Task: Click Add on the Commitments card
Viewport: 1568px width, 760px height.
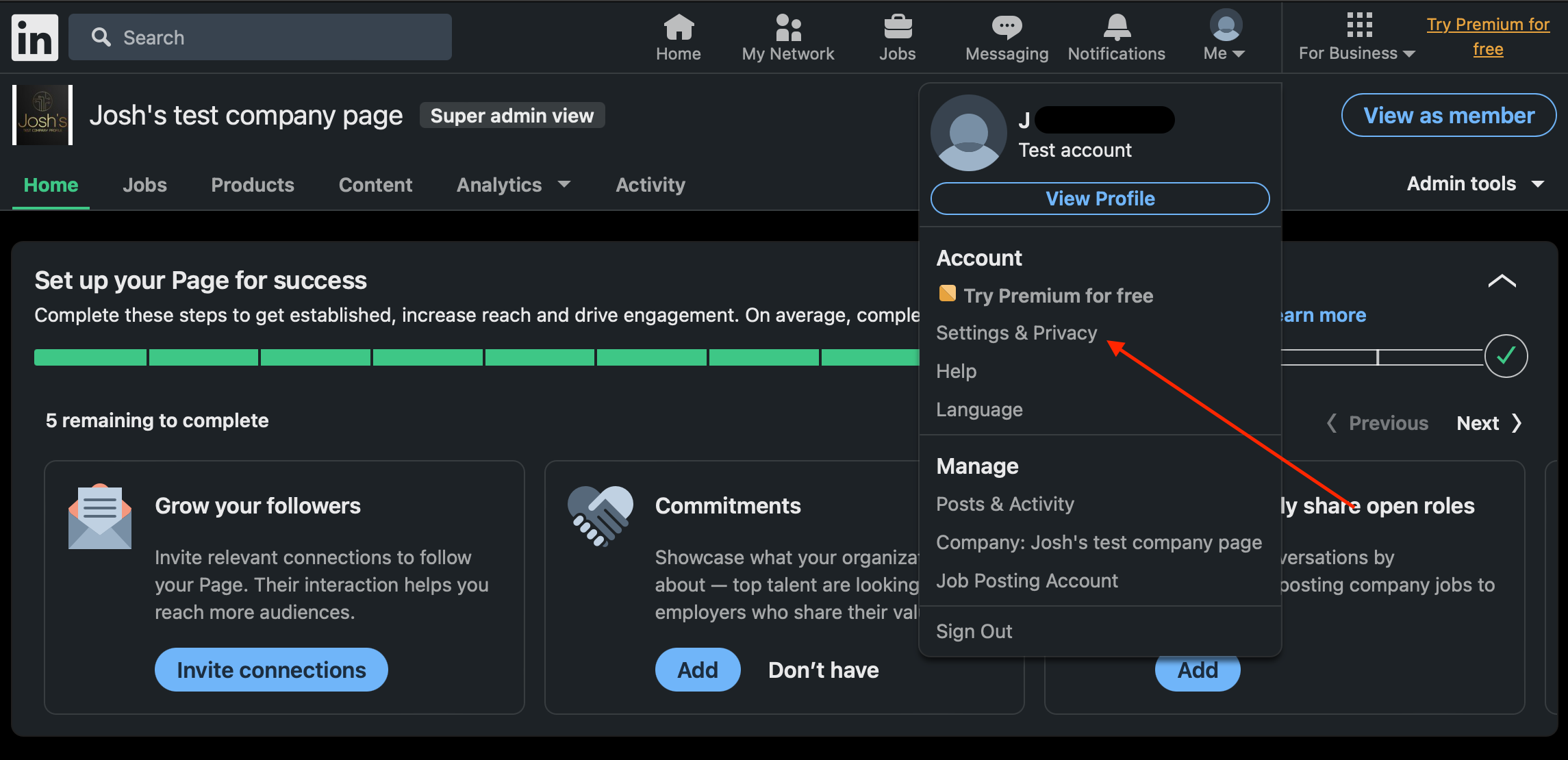Action: [698, 670]
